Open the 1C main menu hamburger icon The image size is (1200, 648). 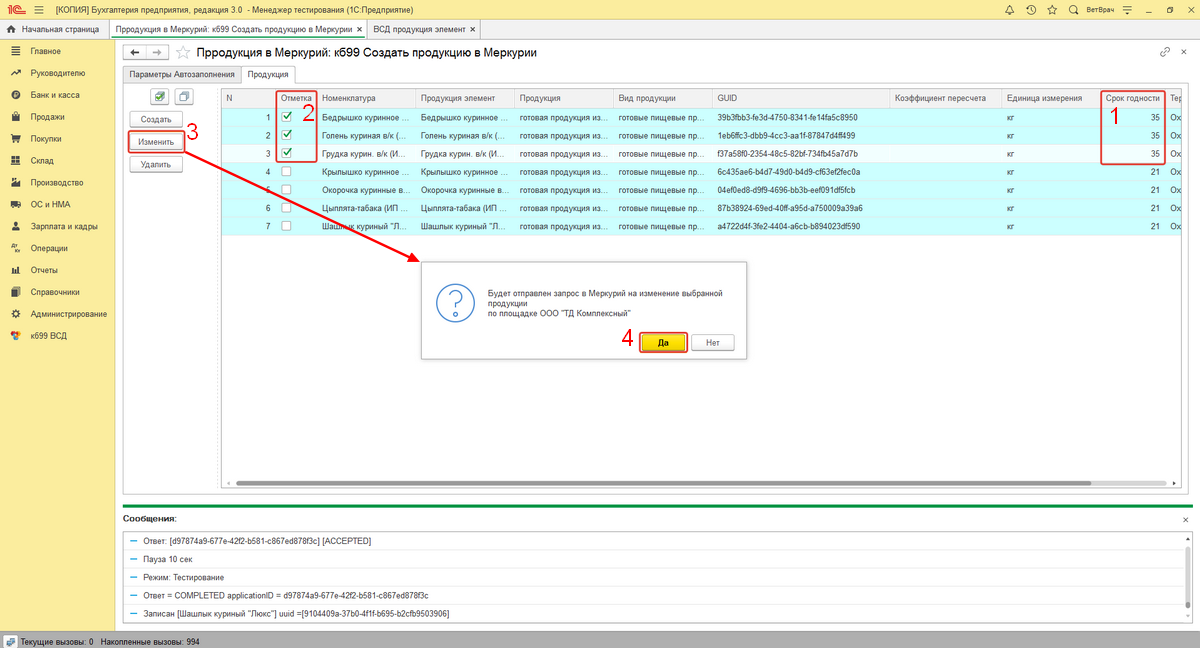(38, 9)
